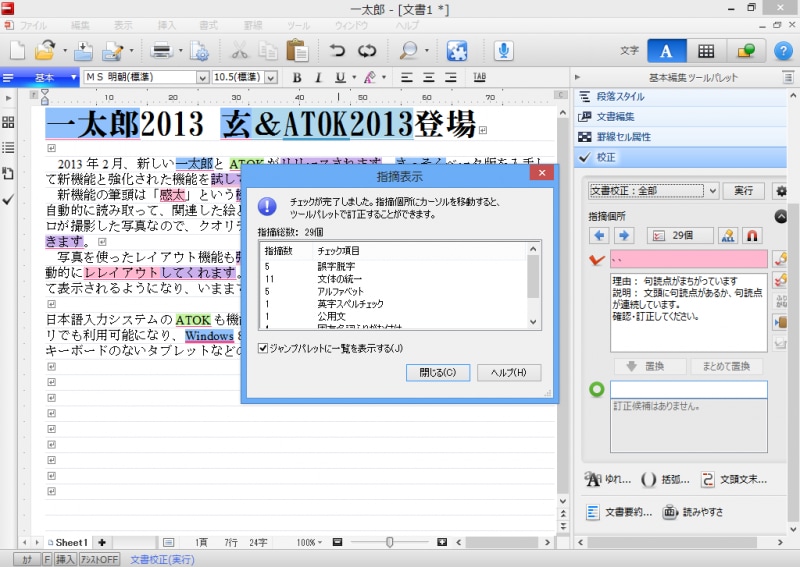Click the Paste clipboard icon
Image resolution: width=800 pixels, height=567 pixels.
[297, 51]
